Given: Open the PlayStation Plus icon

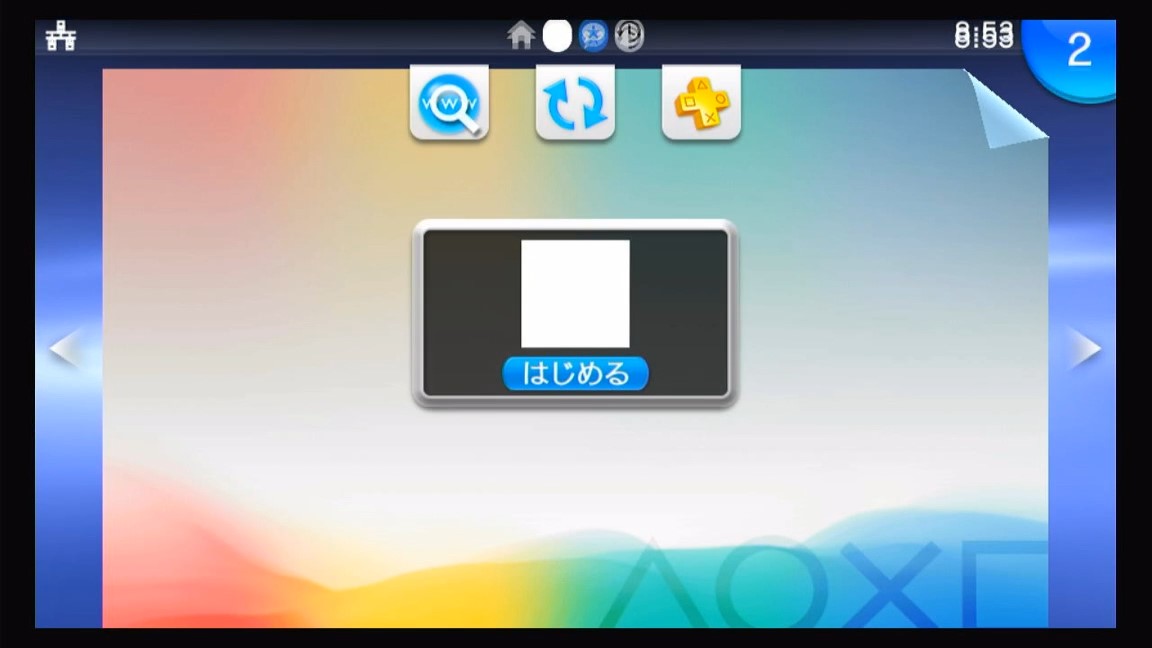Looking at the screenshot, I should (702, 102).
